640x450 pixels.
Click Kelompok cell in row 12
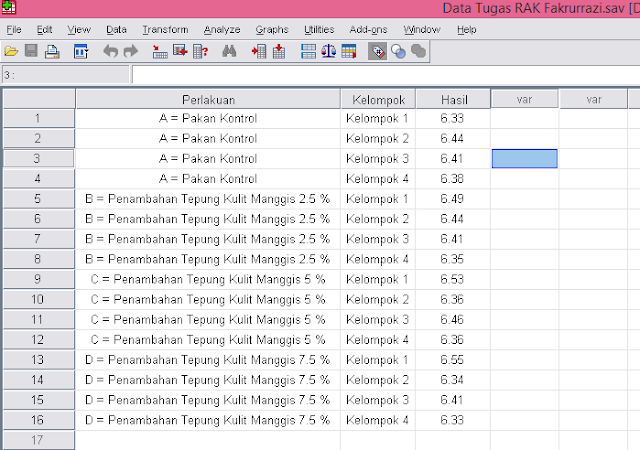[x=378, y=340]
